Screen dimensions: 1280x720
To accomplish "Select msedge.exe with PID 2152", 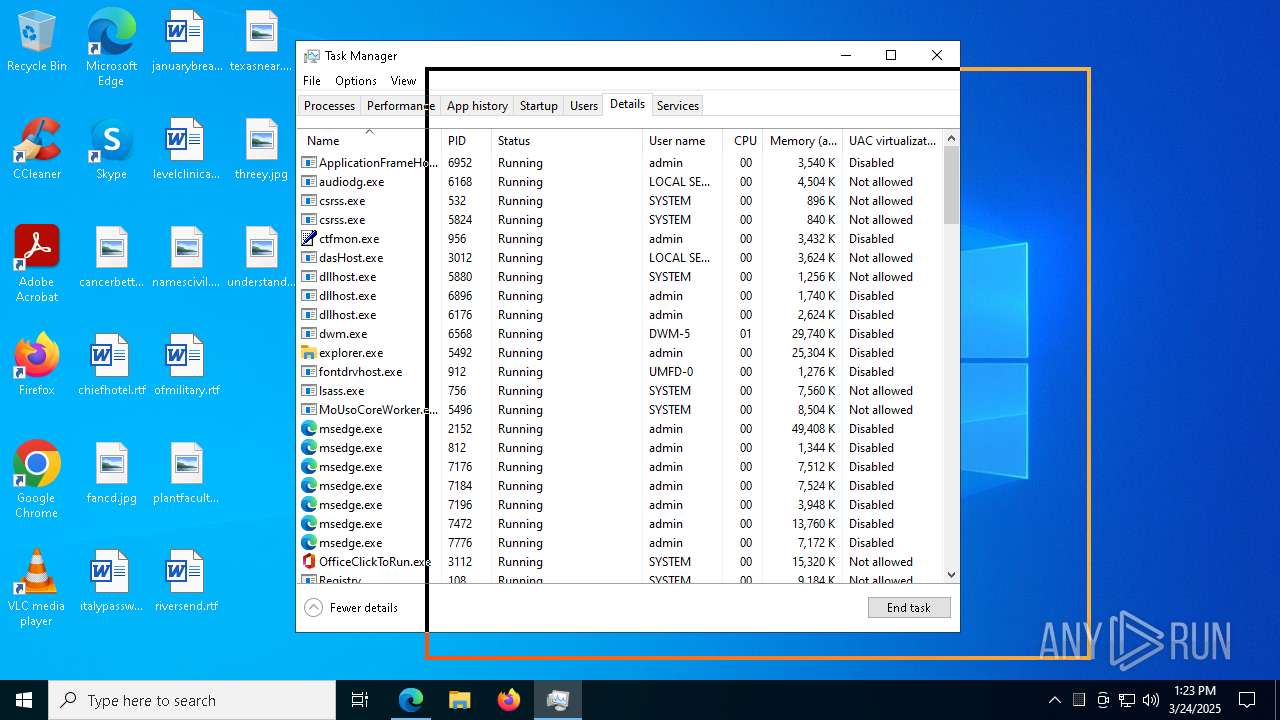I will click(620, 429).
